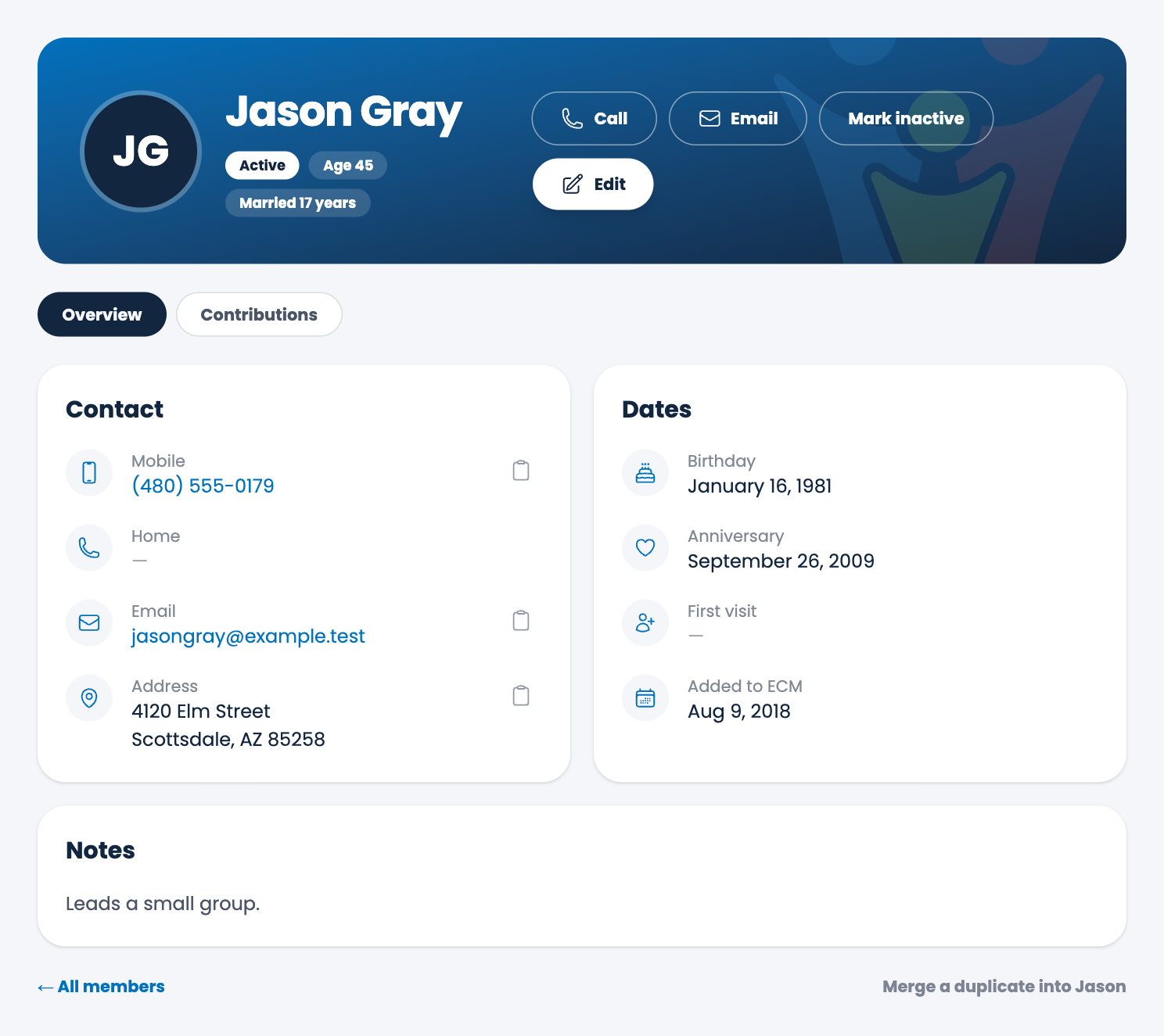Copy the email address with clipboard icon
Image resolution: width=1164 pixels, height=1036 pixels.
(521, 621)
